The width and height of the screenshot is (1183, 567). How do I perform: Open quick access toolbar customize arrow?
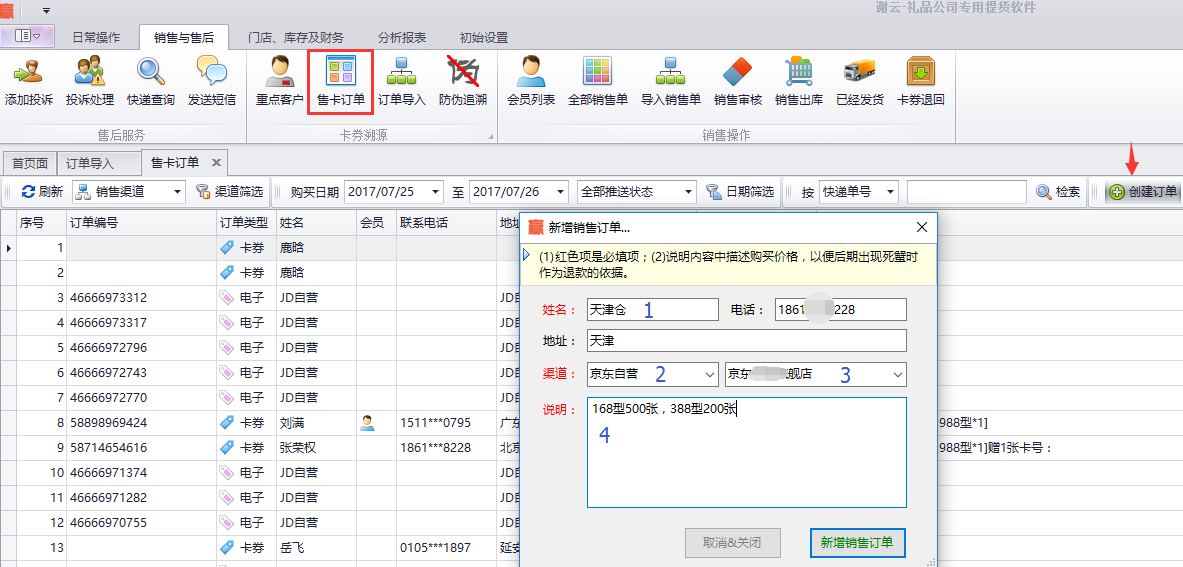(x=47, y=11)
